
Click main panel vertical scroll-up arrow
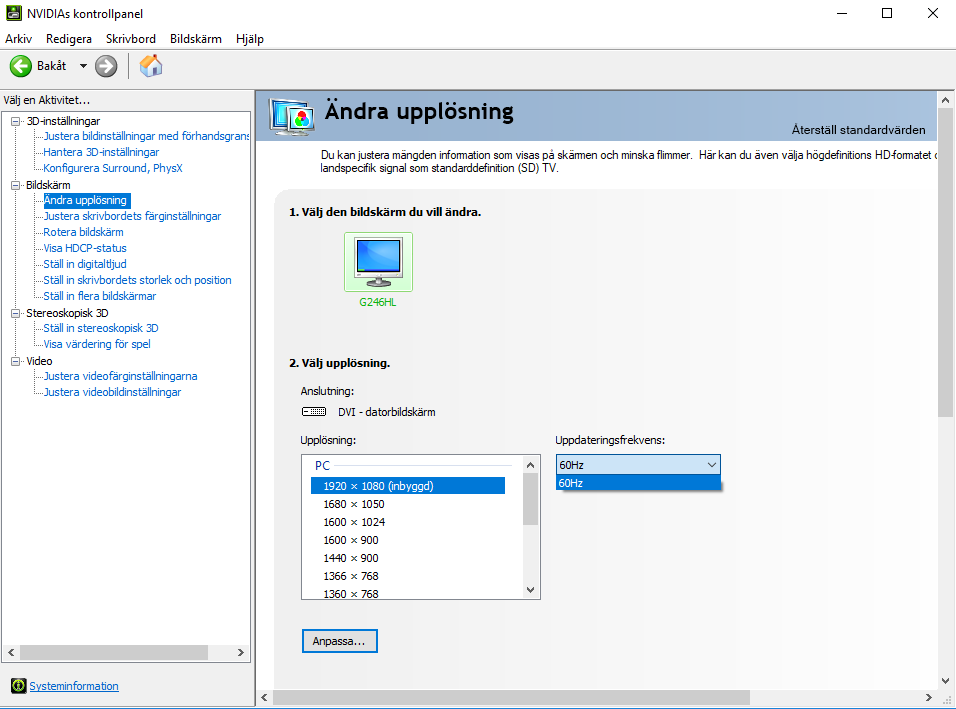point(946,100)
